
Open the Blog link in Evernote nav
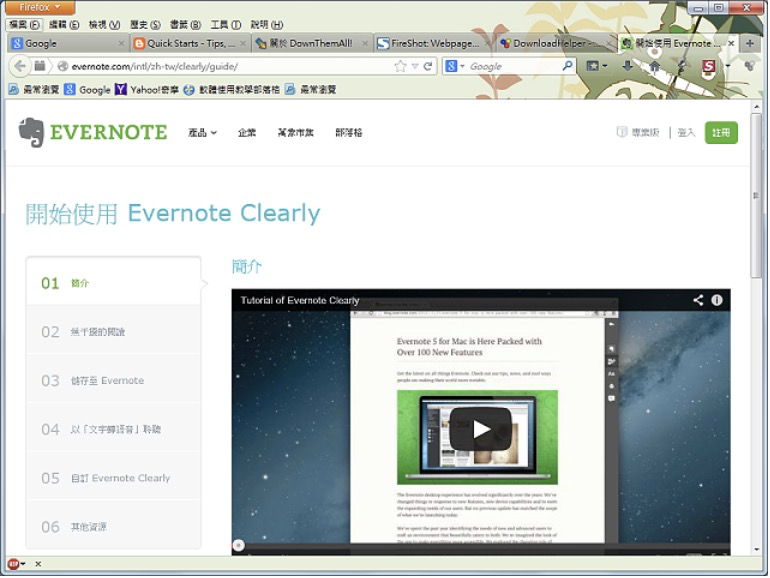(349, 133)
